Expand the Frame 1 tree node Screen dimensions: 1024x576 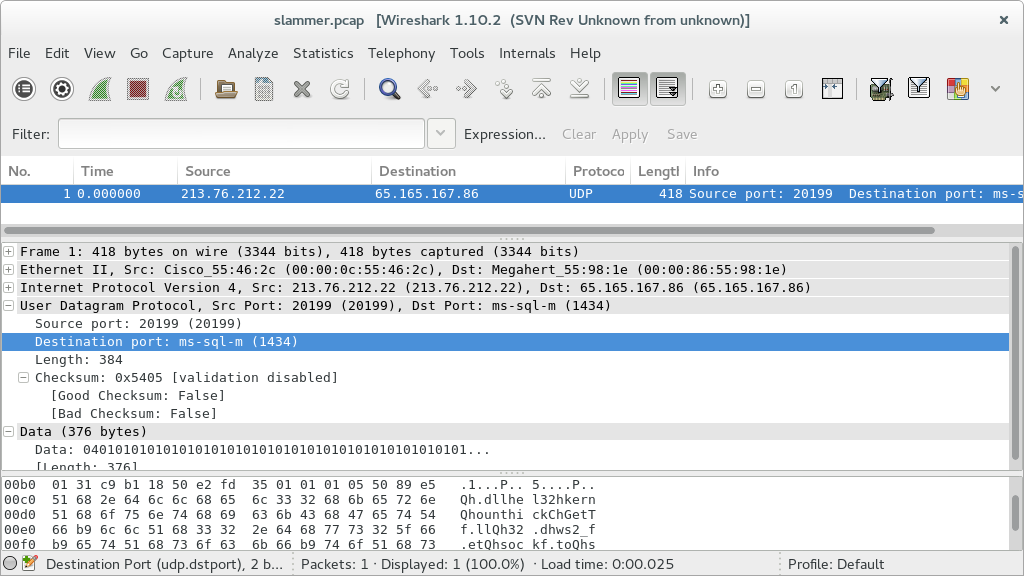(x=9, y=251)
